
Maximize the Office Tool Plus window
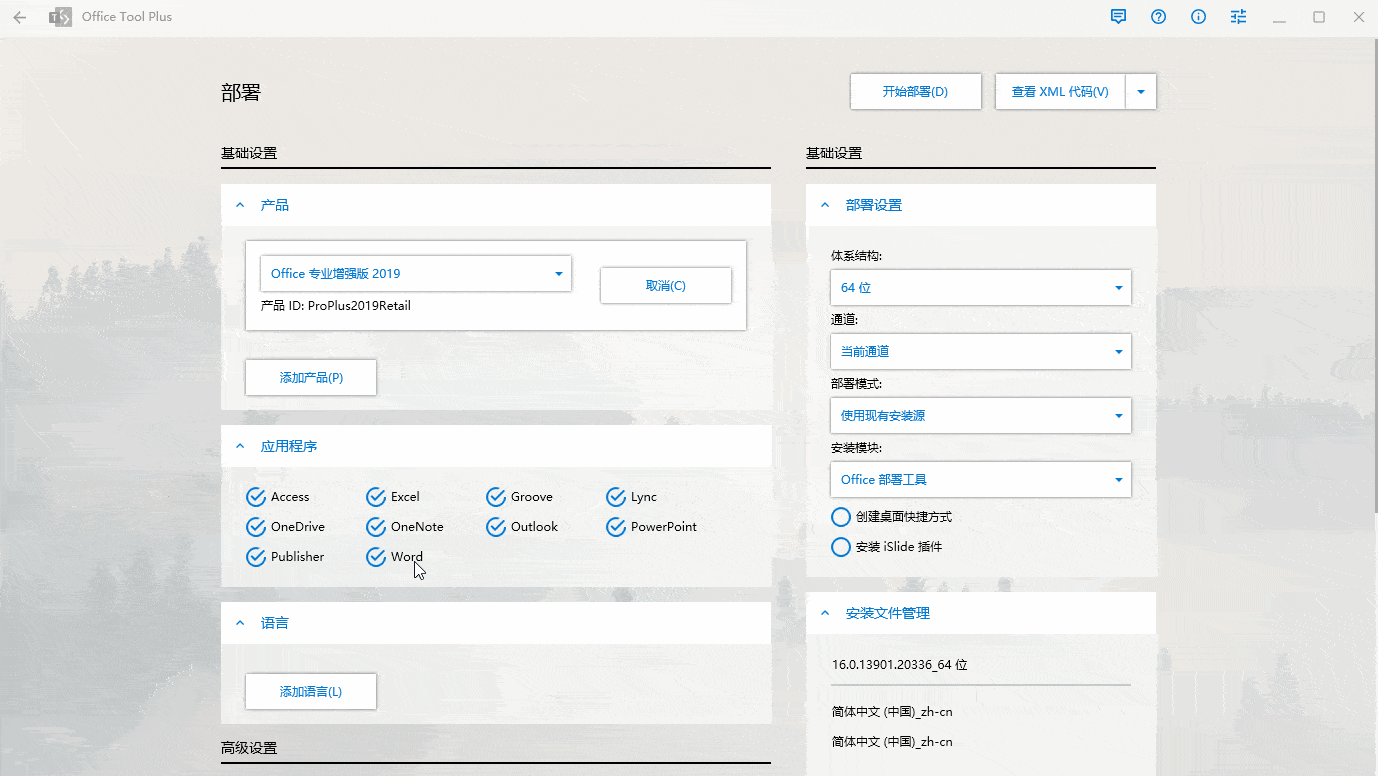[x=1319, y=17]
